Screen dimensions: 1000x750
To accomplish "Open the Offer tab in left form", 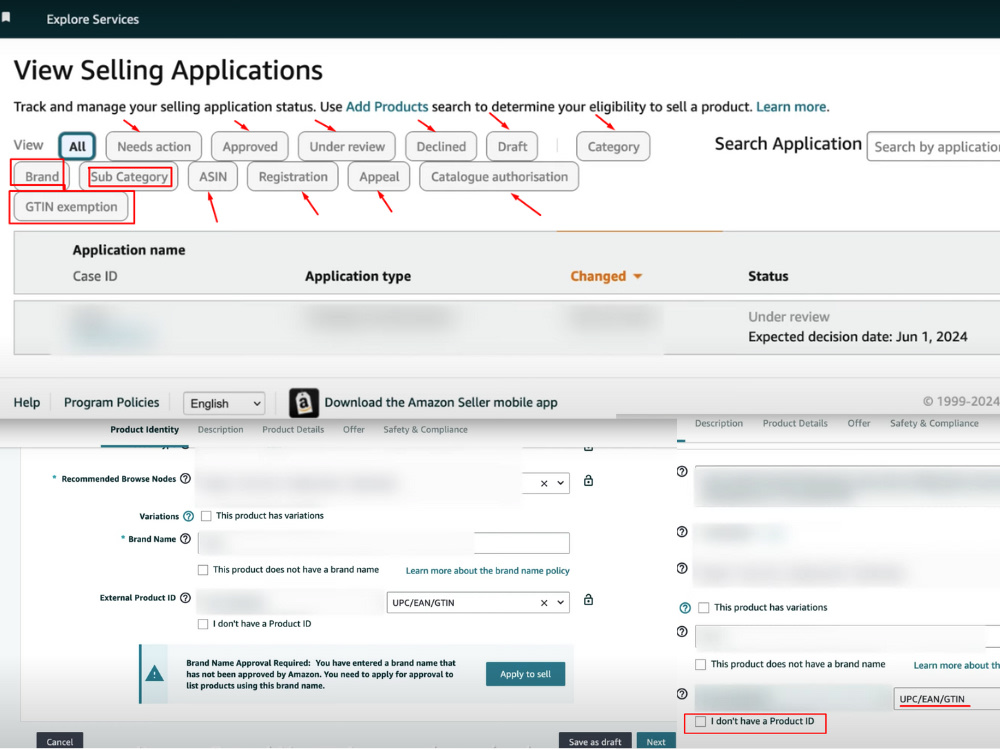I will (x=353, y=430).
